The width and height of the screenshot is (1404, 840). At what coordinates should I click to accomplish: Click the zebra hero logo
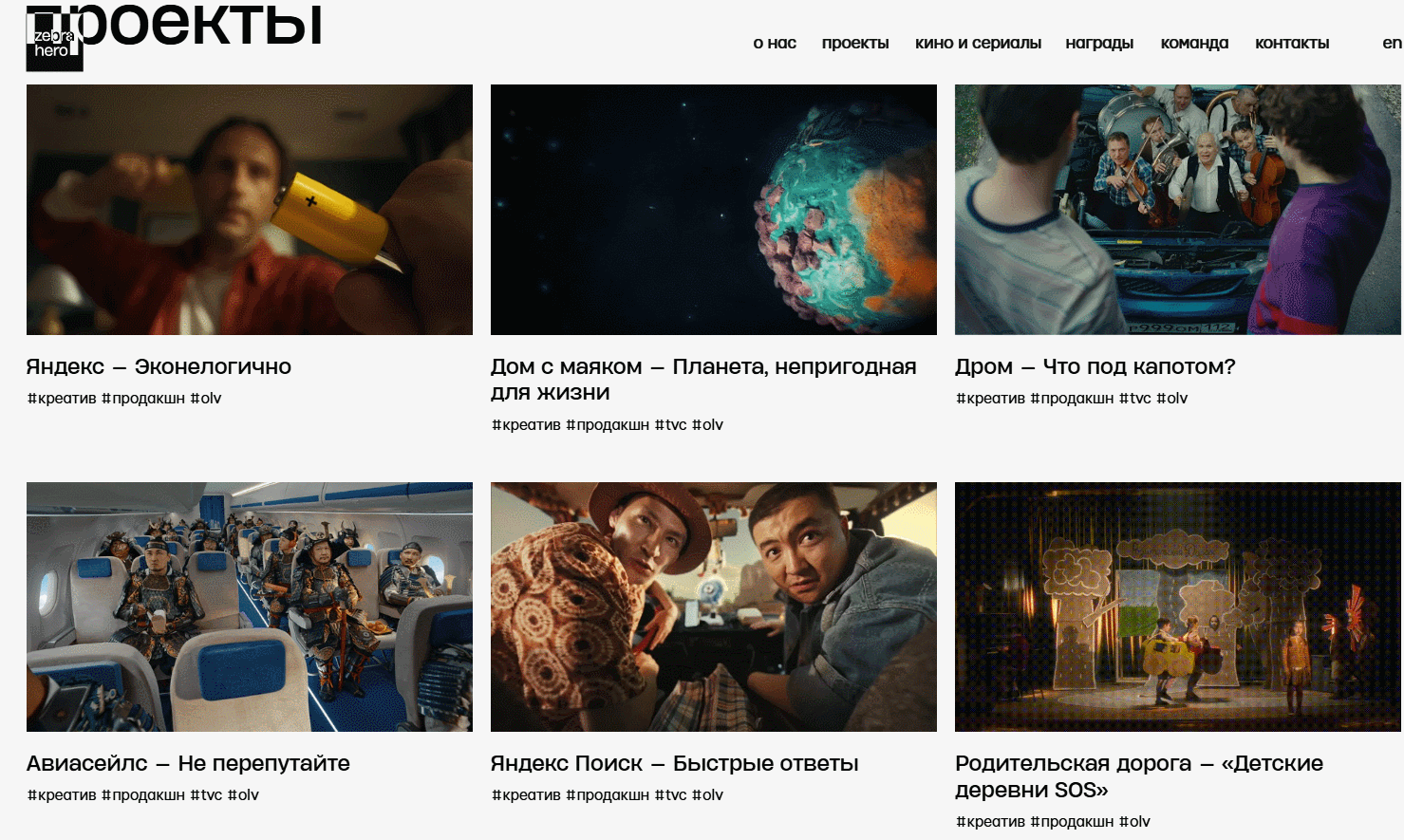coord(54,43)
